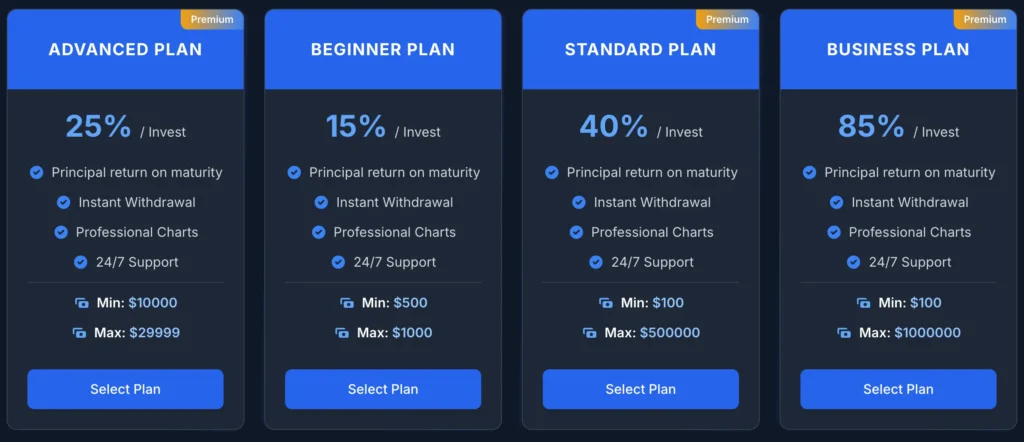
Task: Click the money icon beside Advanced Plan Max
Action: (79, 333)
